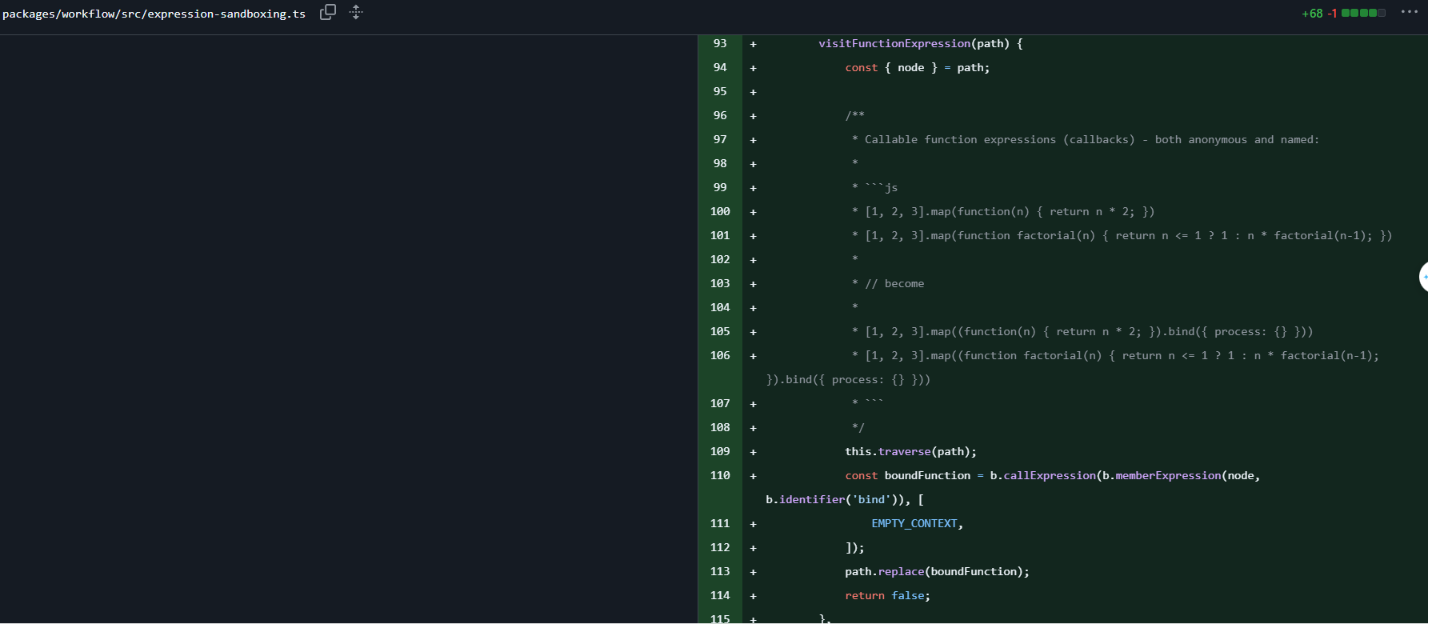Click line number 94
This screenshot has width=1429, height=624.
point(720,68)
